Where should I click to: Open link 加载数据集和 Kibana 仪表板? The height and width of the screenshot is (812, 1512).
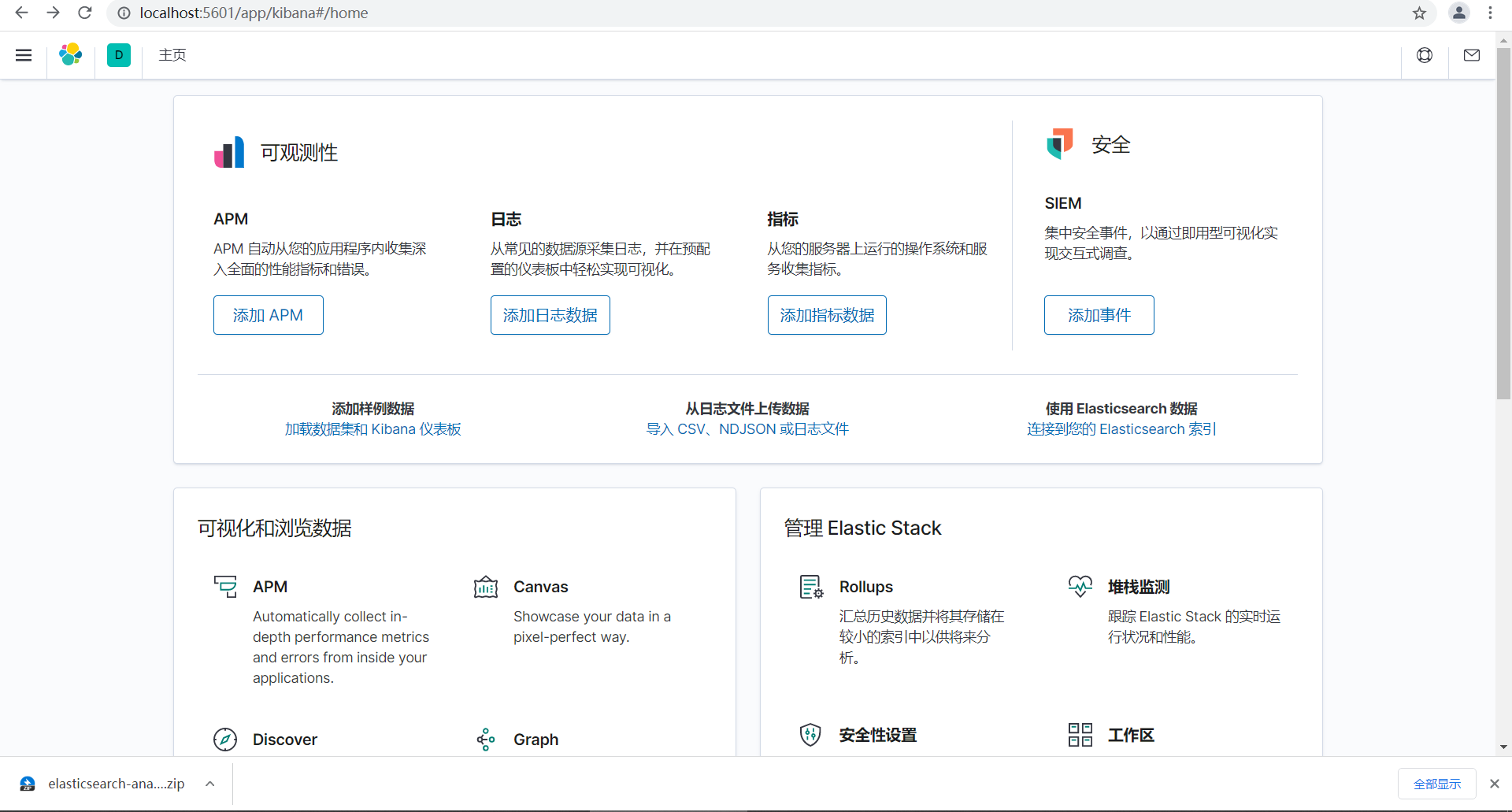click(x=372, y=429)
